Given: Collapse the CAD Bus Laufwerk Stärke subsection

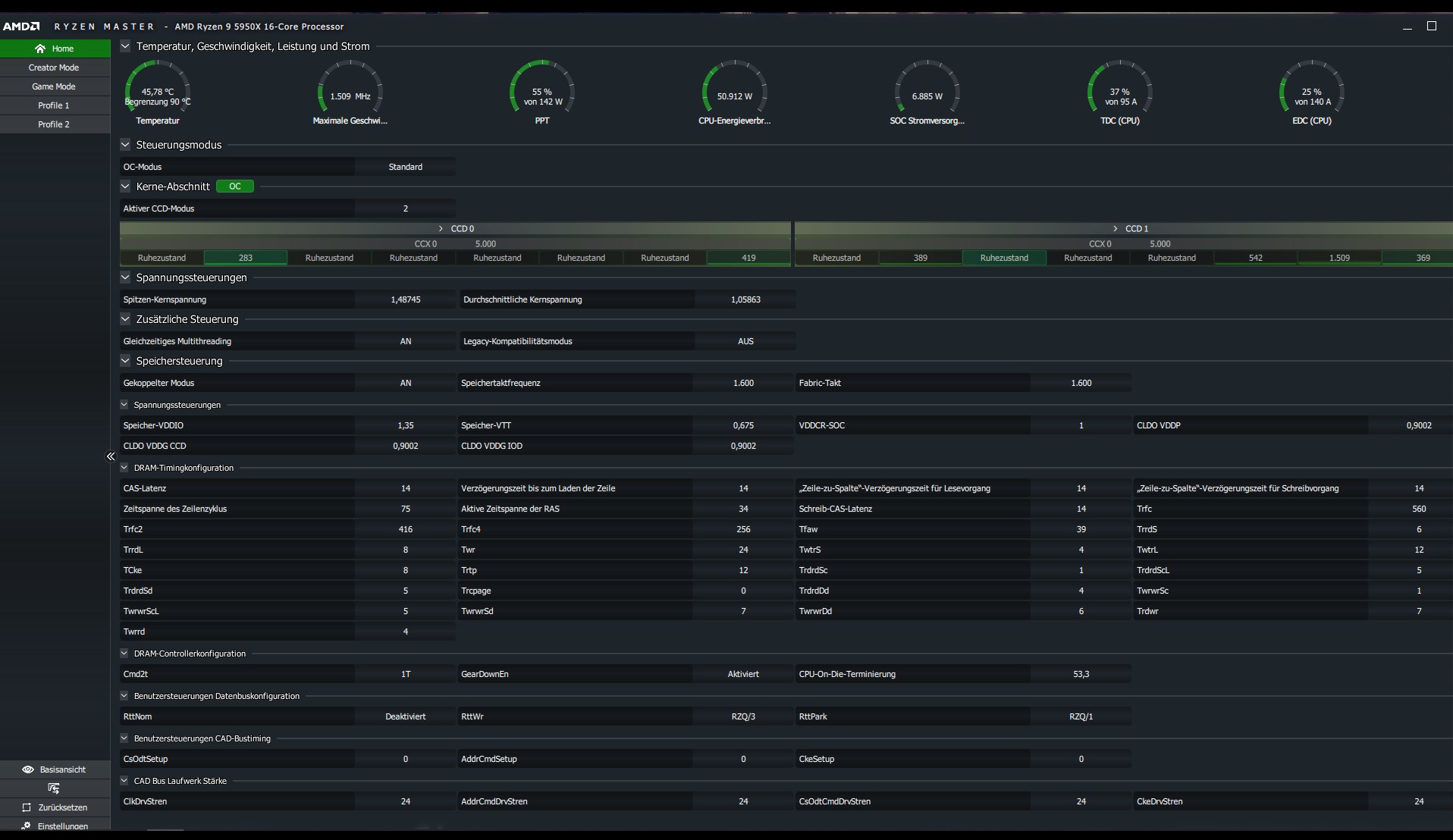Looking at the screenshot, I should pos(124,781).
